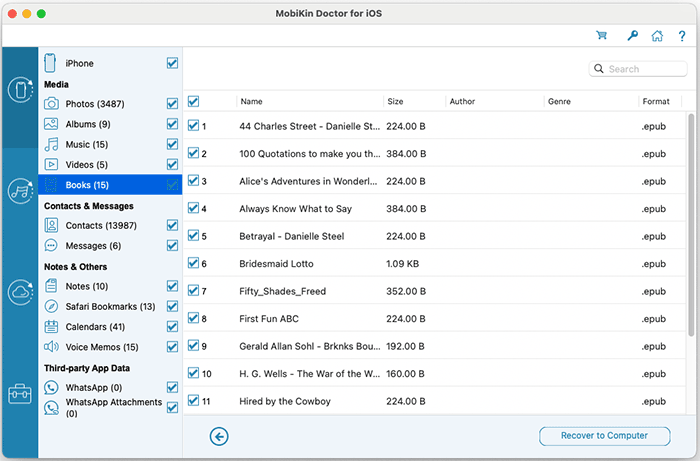This screenshot has width=700, height=461.
Task: Click the 1.09 KB size value
Action: (402, 264)
